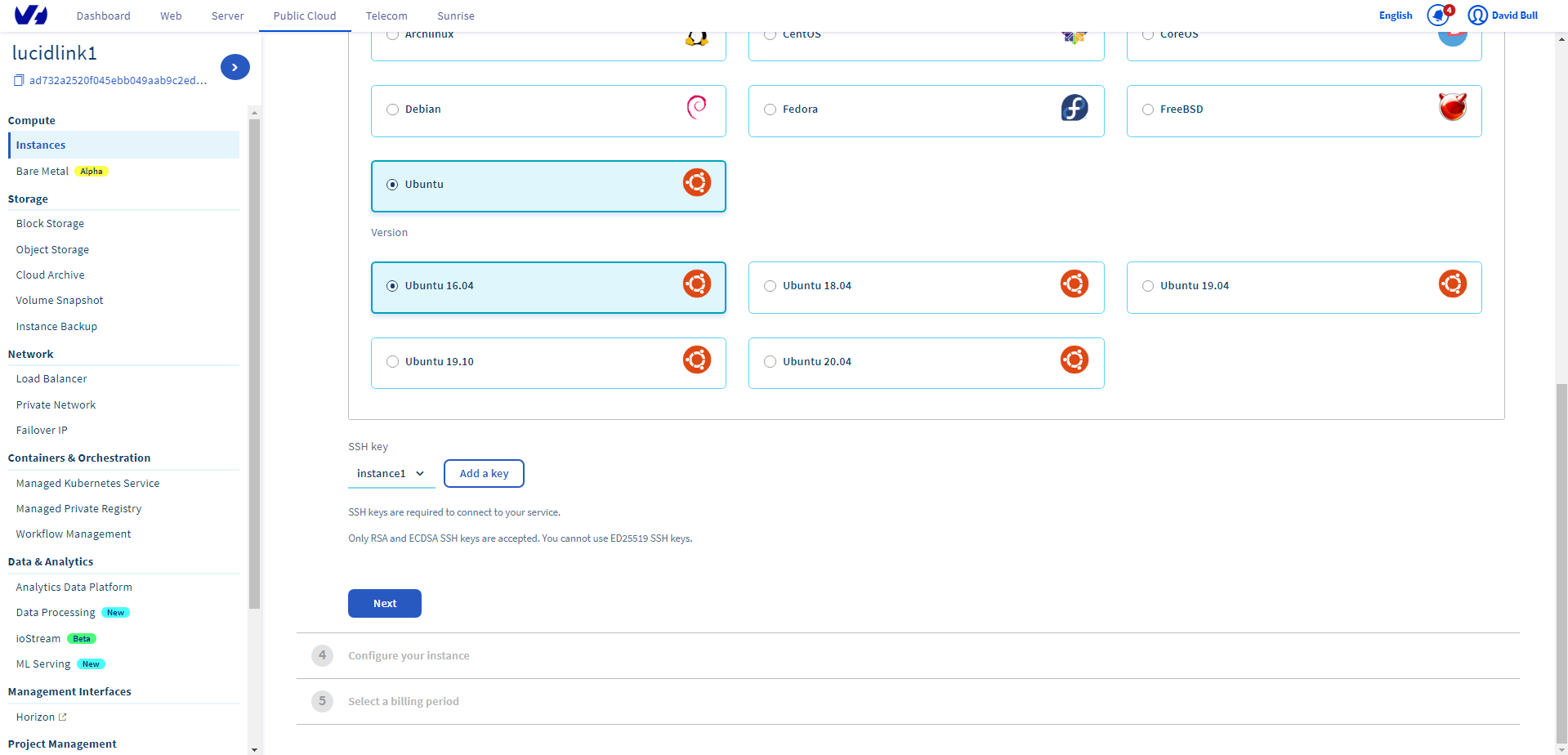Copy the project ID clipboard icon
Image resolution: width=1568 pixels, height=755 pixels.
click(19, 80)
